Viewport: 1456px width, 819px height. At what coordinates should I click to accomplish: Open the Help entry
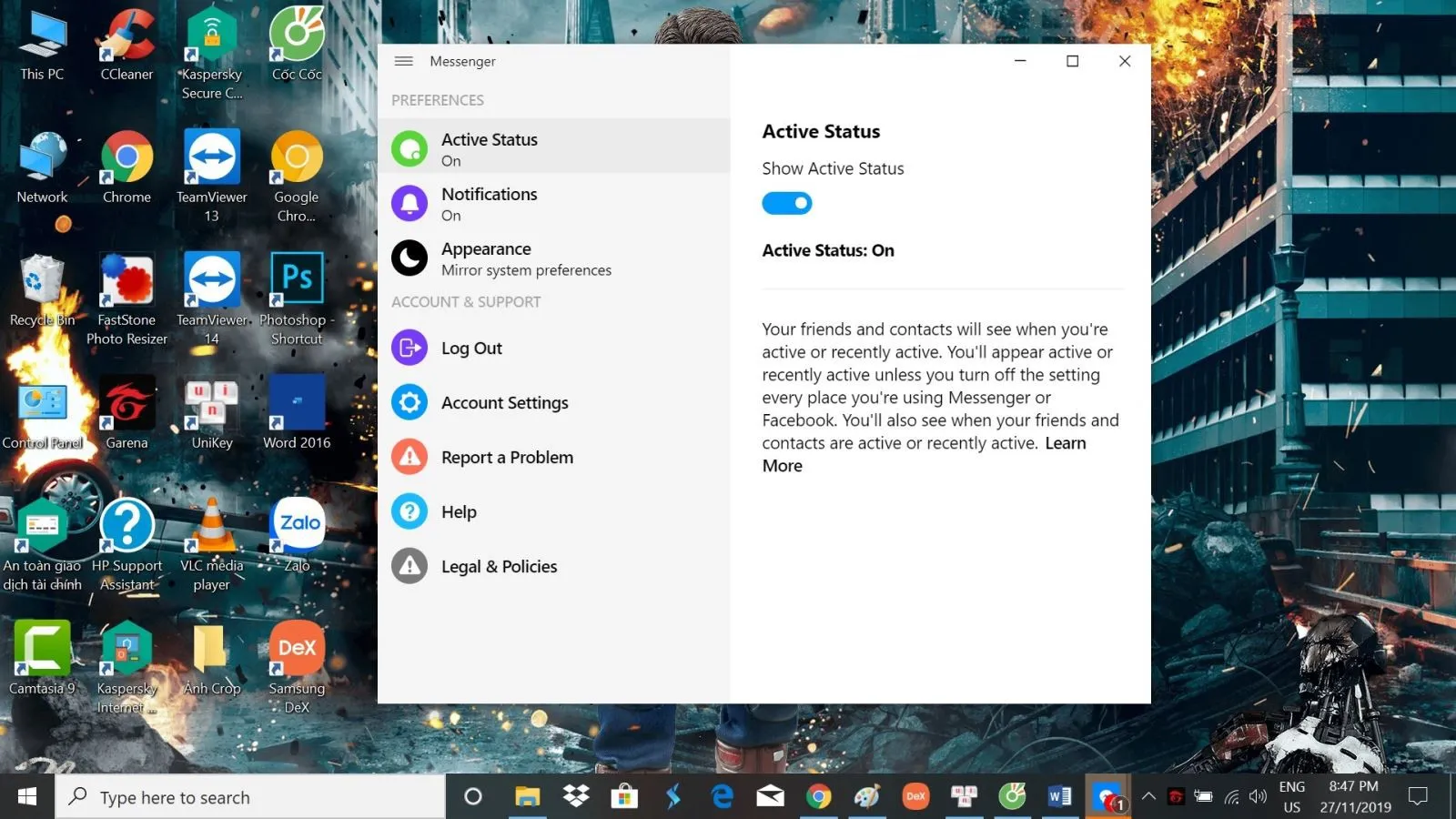click(x=553, y=511)
